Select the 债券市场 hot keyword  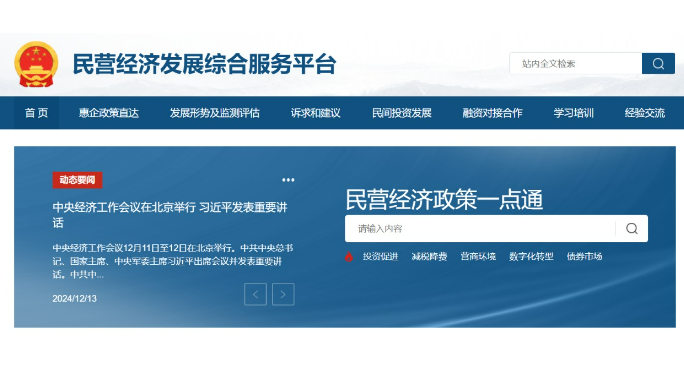[x=585, y=256]
